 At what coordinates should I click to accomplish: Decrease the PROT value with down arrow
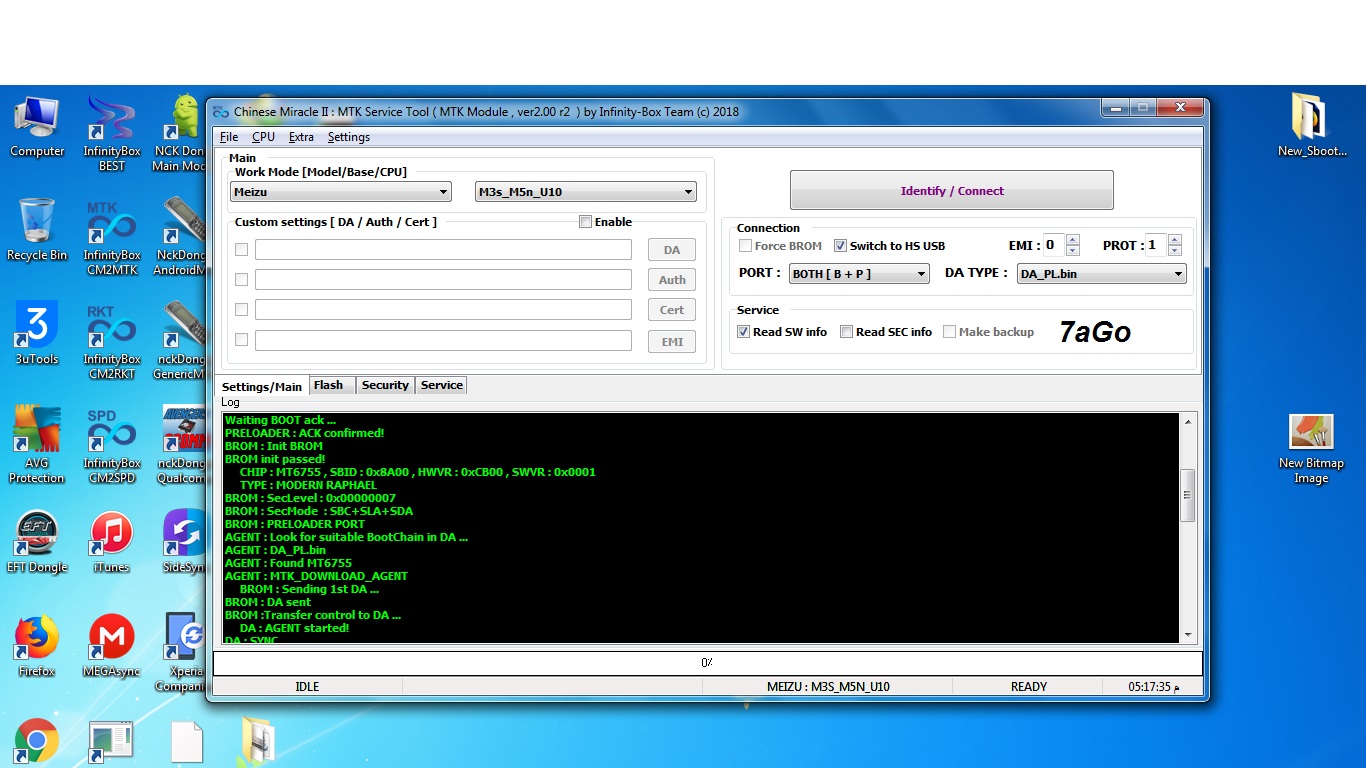(x=1175, y=251)
